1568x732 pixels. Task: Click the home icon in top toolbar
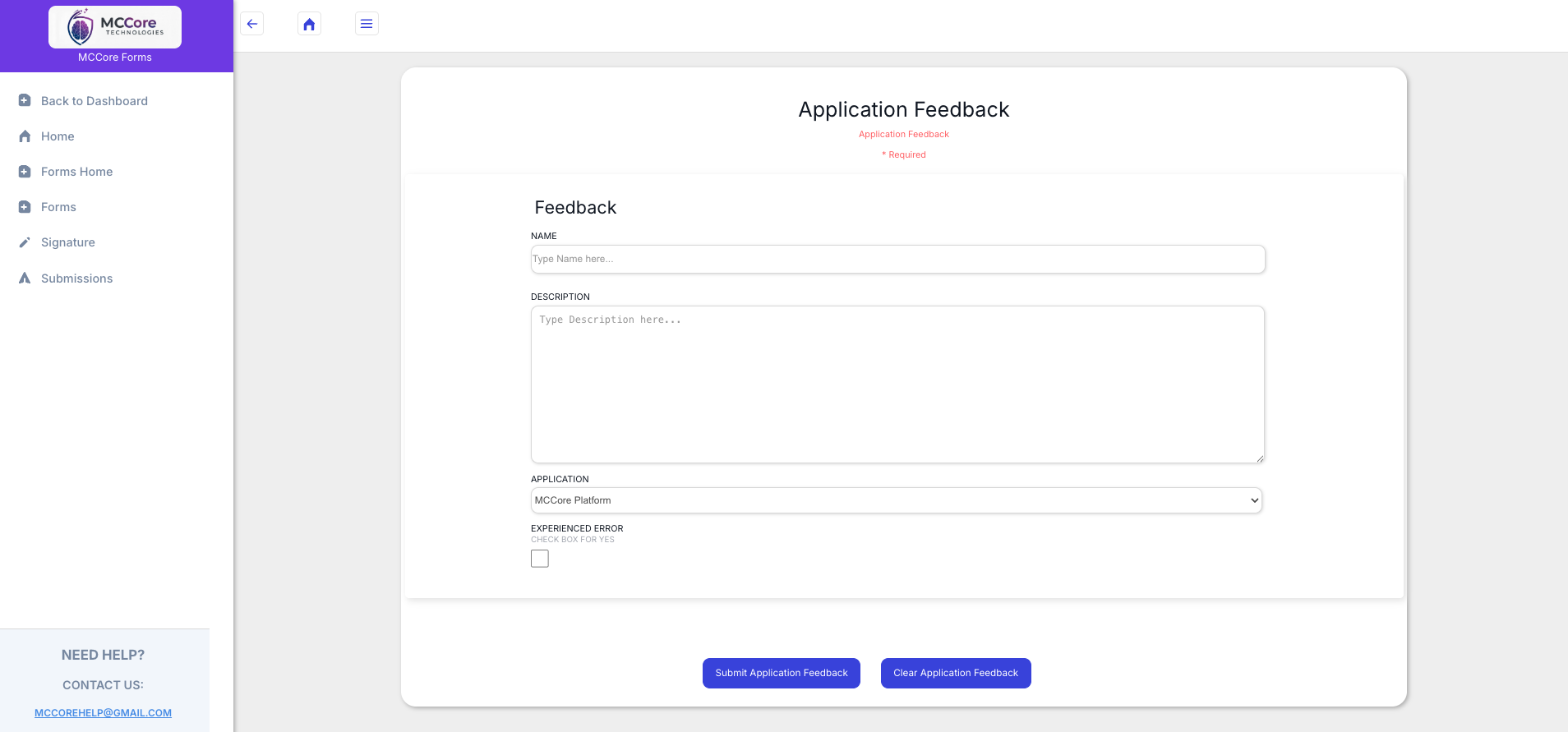(x=309, y=24)
